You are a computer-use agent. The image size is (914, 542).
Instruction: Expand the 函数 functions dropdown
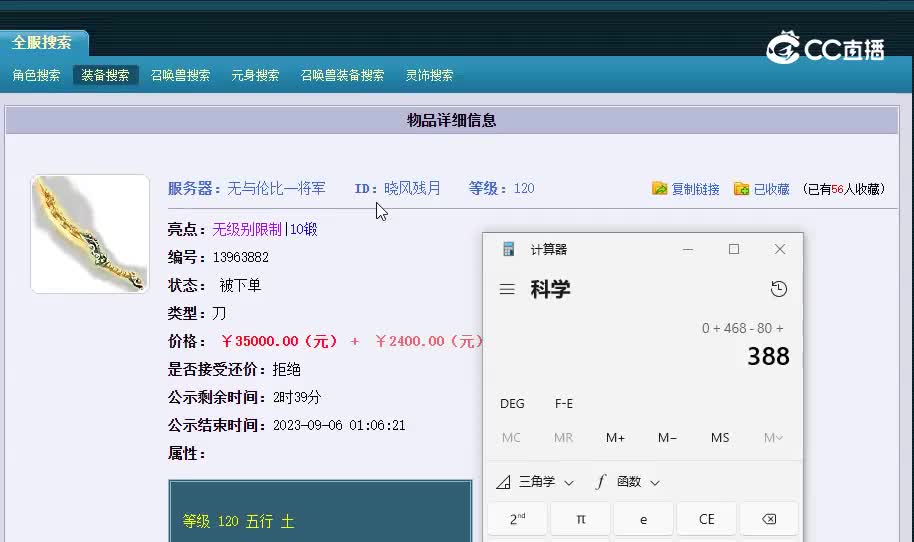point(628,482)
